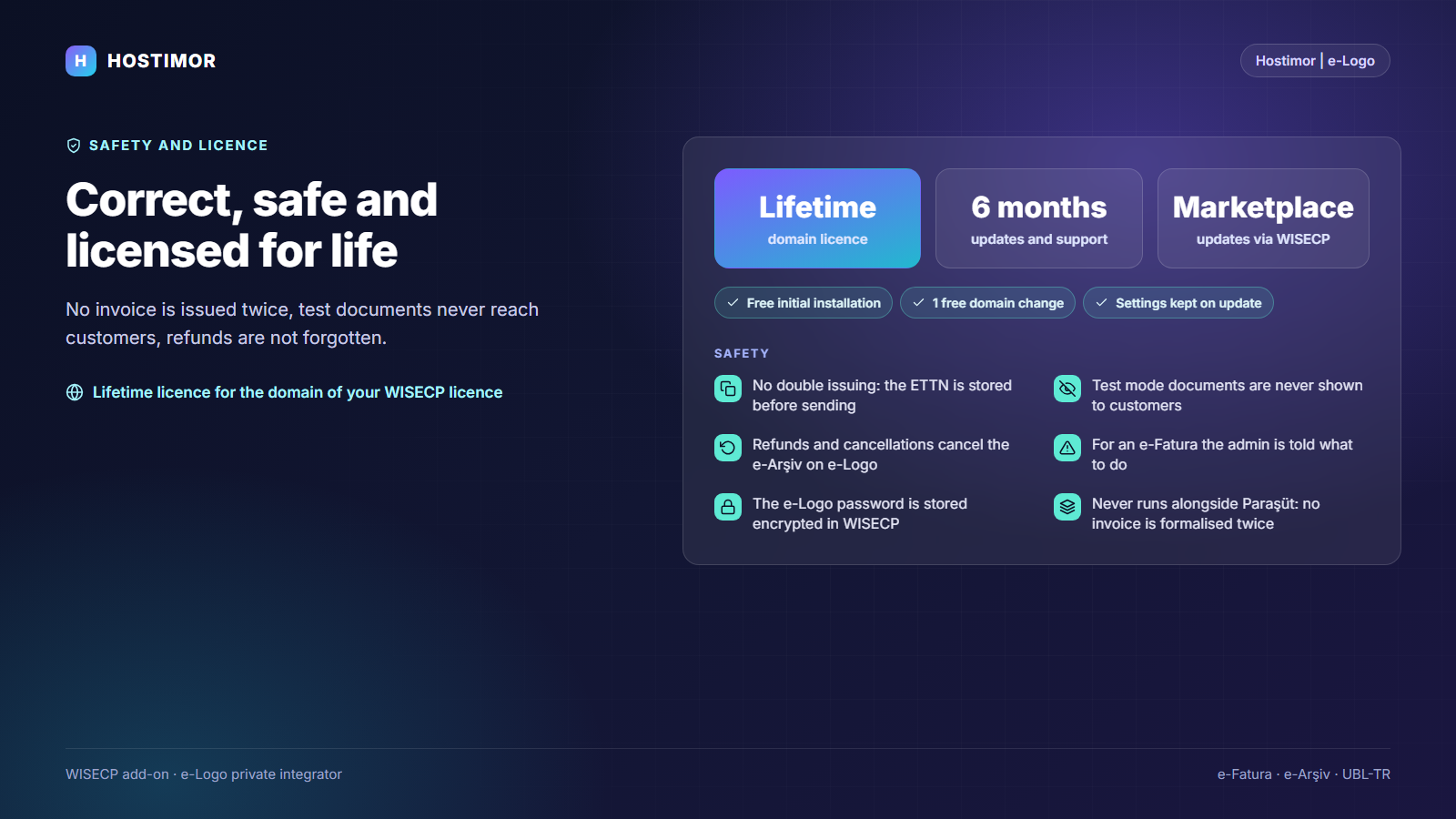
Task: Click the shield icon beside Safety and Licence
Action: (x=74, y=146)
